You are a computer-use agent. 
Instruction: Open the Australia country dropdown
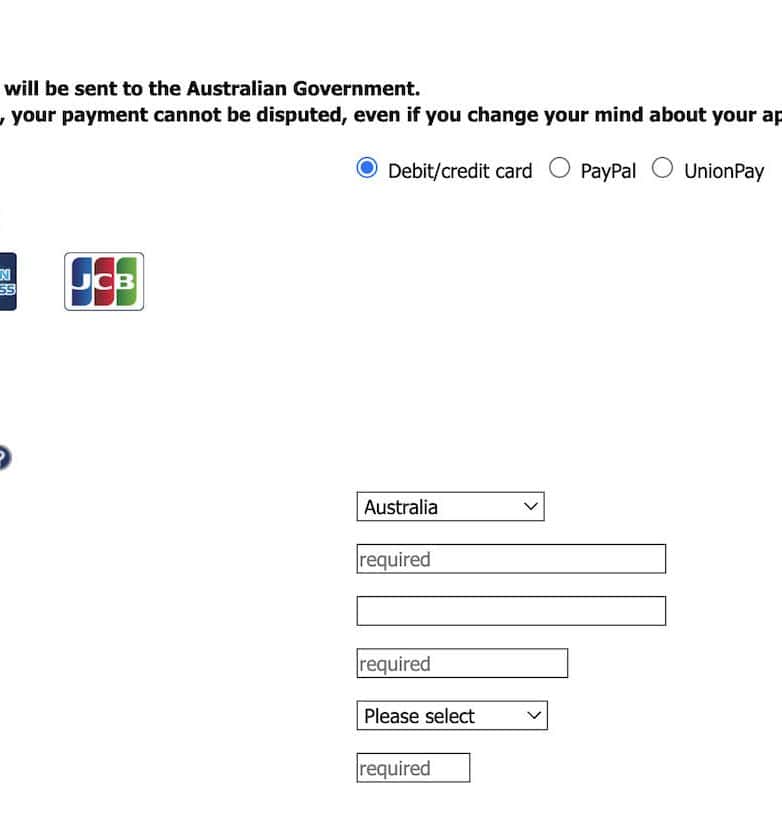pos(450,507)
